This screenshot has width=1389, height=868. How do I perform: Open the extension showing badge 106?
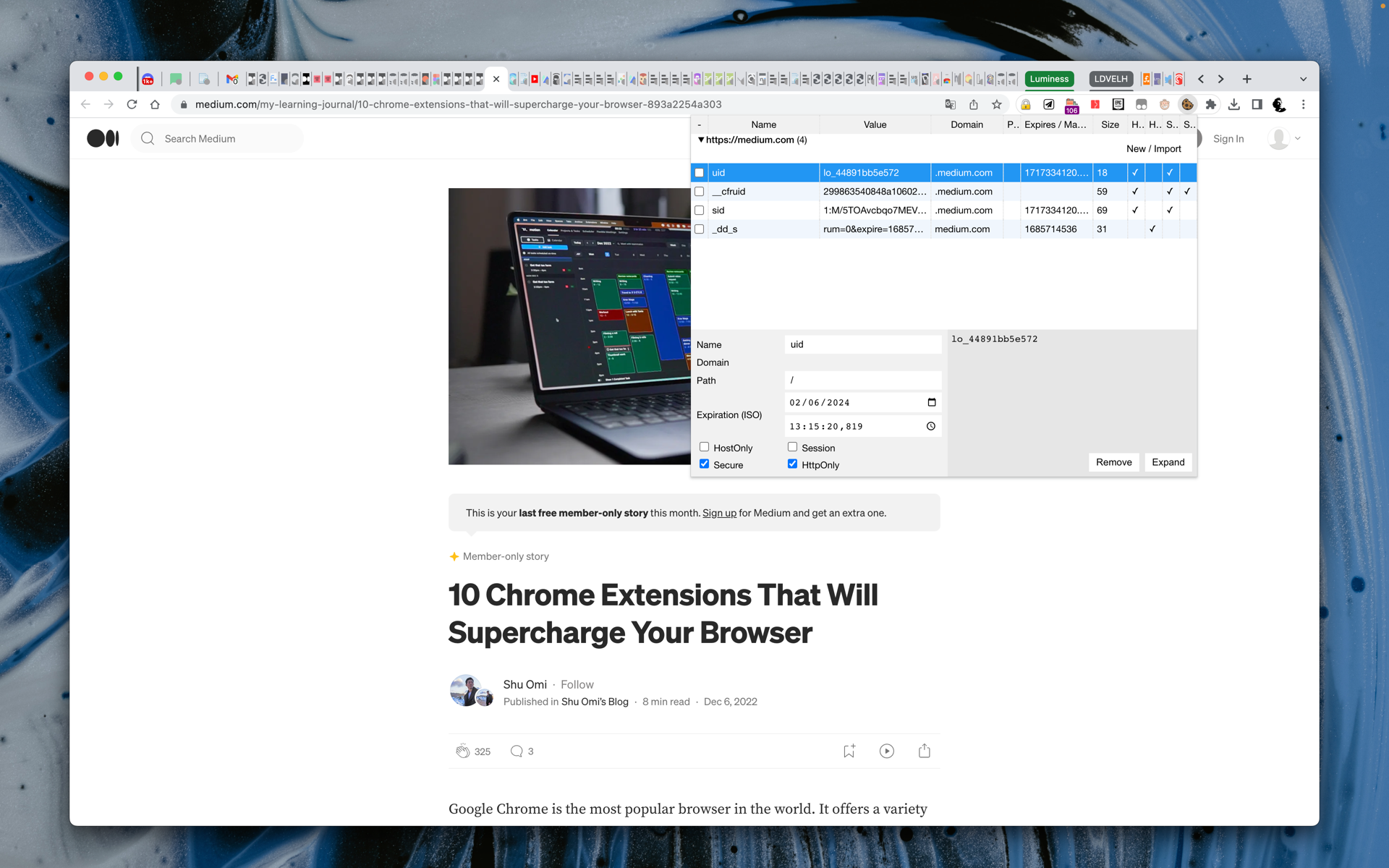[x=1071, y=104]
